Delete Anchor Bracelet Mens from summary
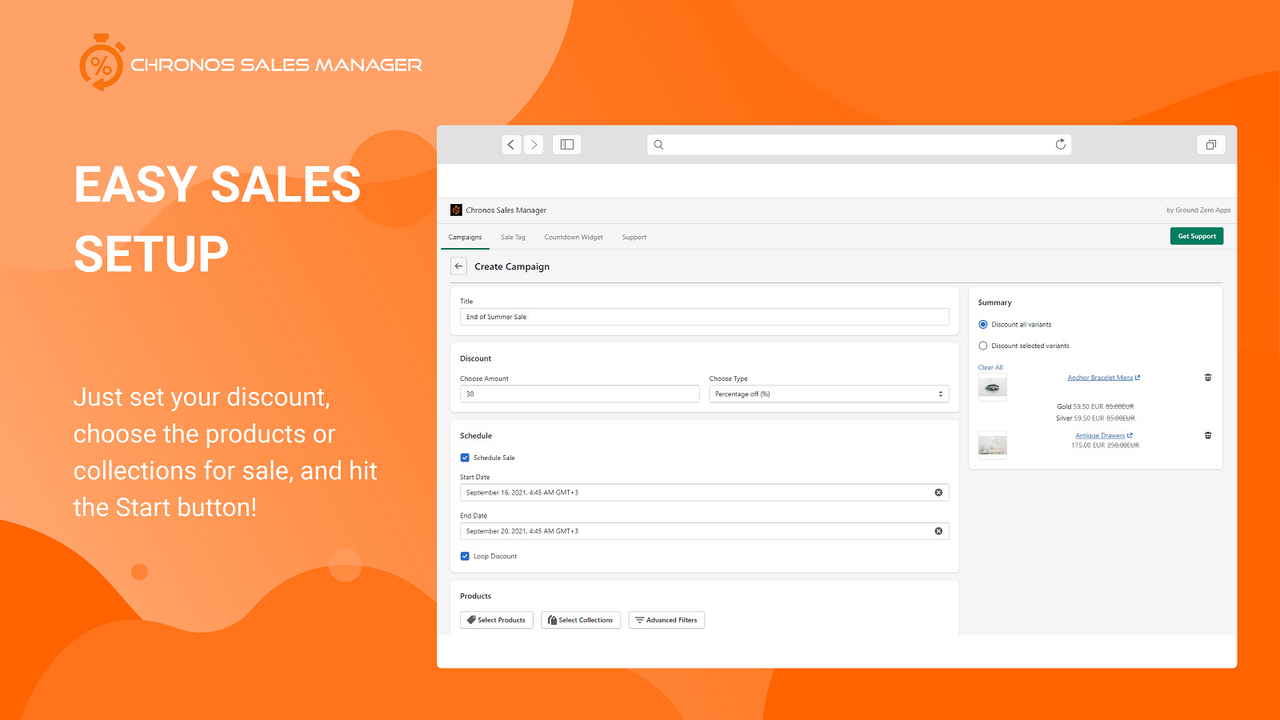Image resolution: width=1280 pixels, height=720 pixels. pos(1208,378)
